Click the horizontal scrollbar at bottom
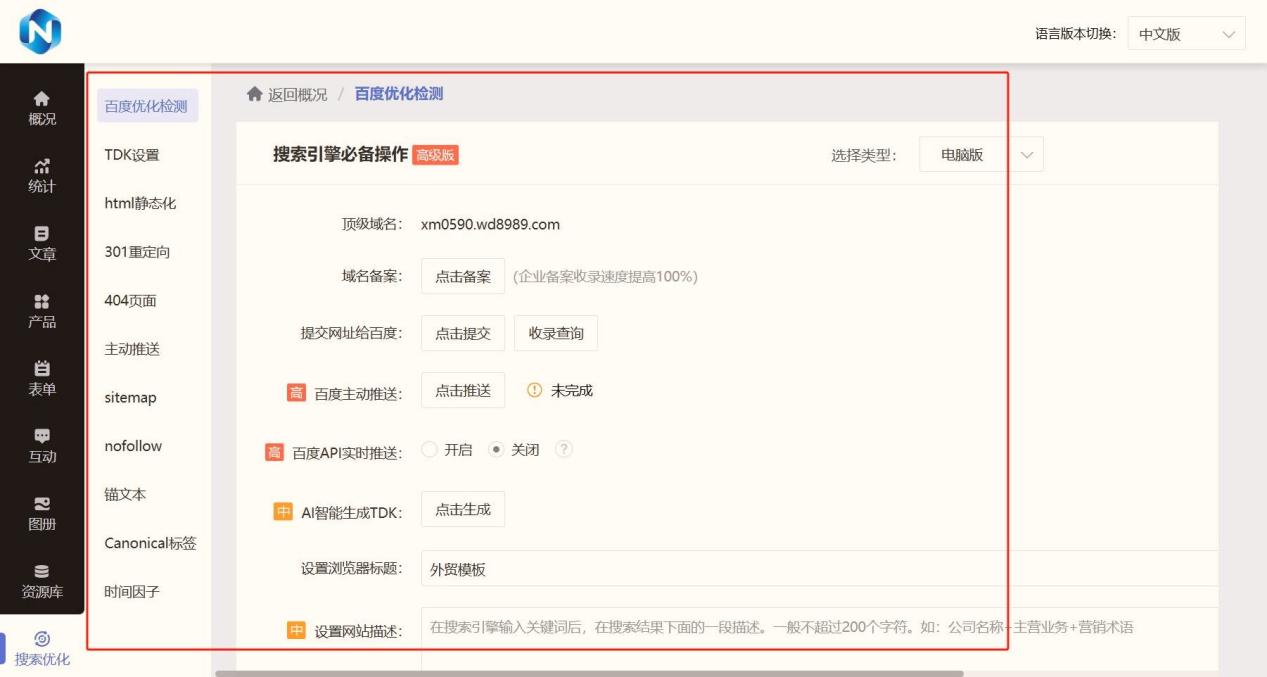 [x=589, y=673]
